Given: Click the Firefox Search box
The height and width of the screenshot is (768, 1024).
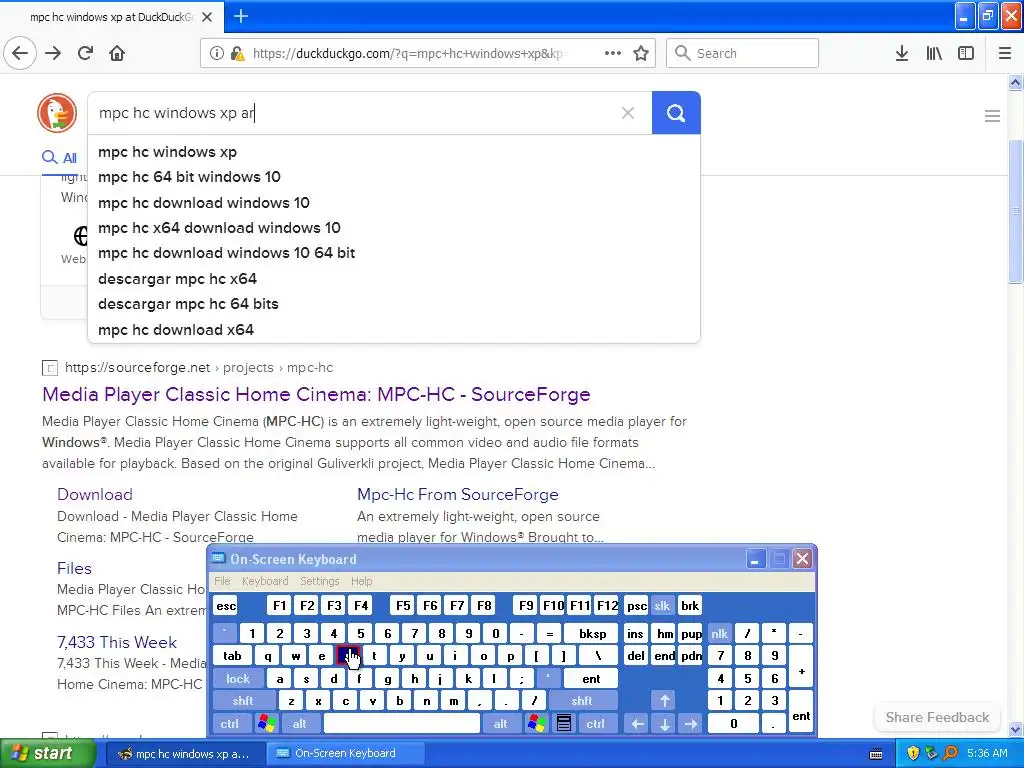Looking at the screenshot, I should click(742, 53).
